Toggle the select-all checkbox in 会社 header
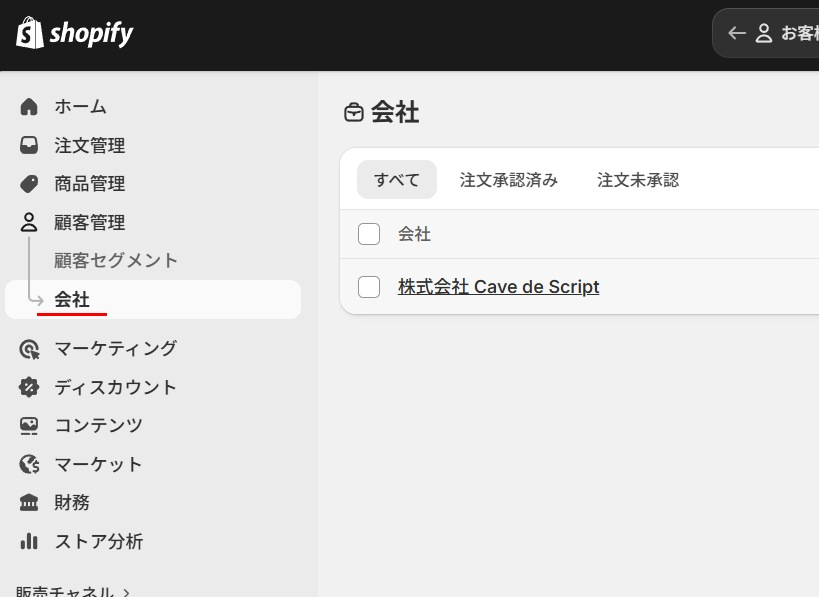This screenshot has width=819, height=597. coord(369,234)
